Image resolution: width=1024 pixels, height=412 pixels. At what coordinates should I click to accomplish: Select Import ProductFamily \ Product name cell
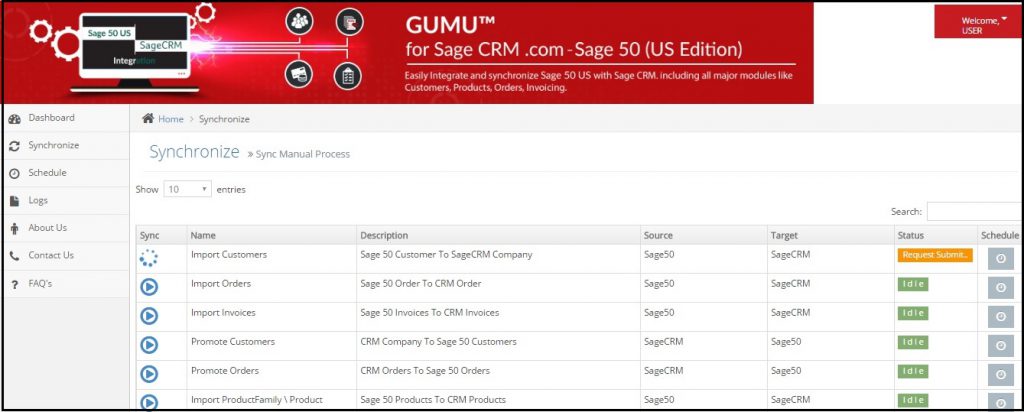pyautogui.click(x=272, y=400)
